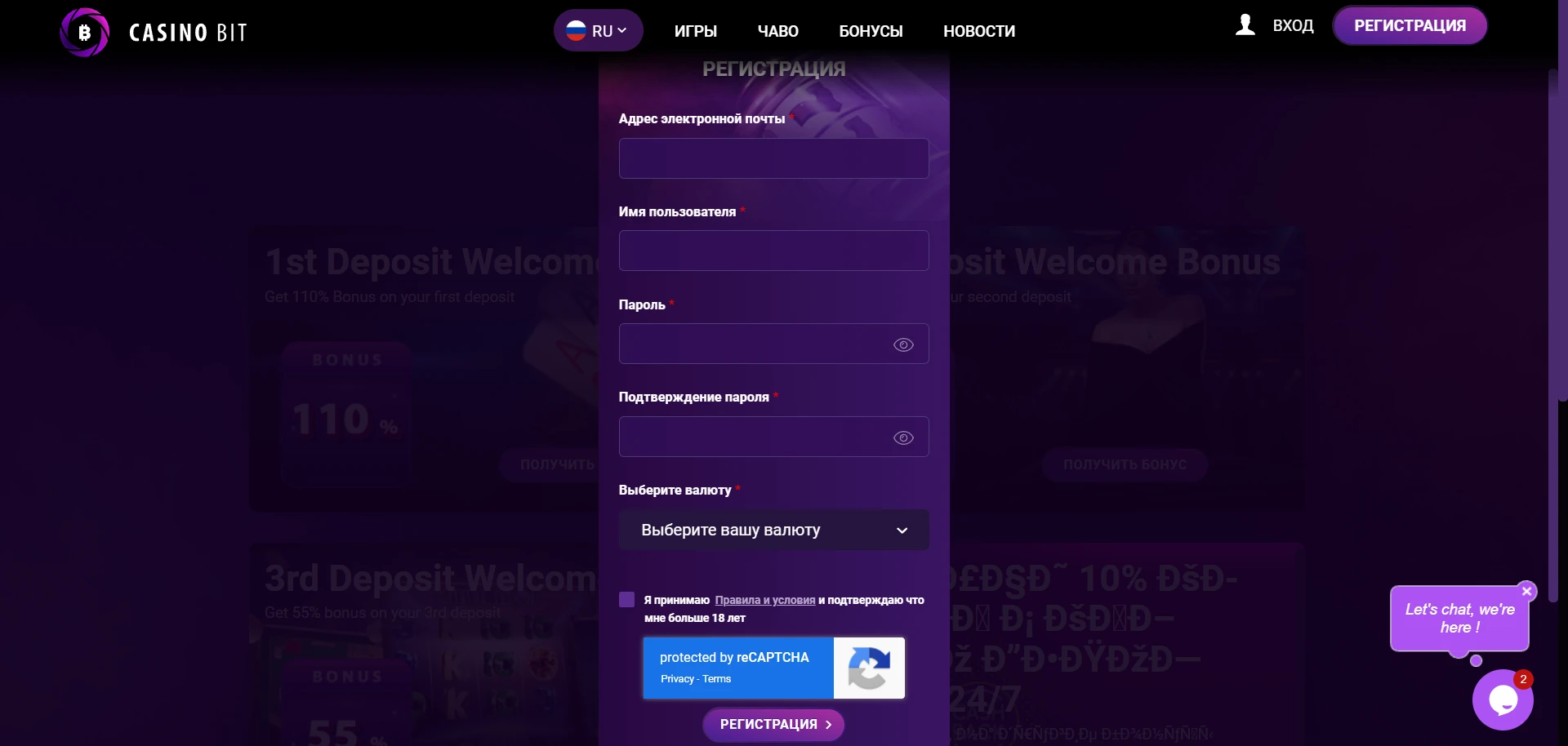Image resolution: width=1568 pixels, height=746 pixels.
Task: Click the ВХОД login link
Action: pyautogui.click(x=1294, y=25)
